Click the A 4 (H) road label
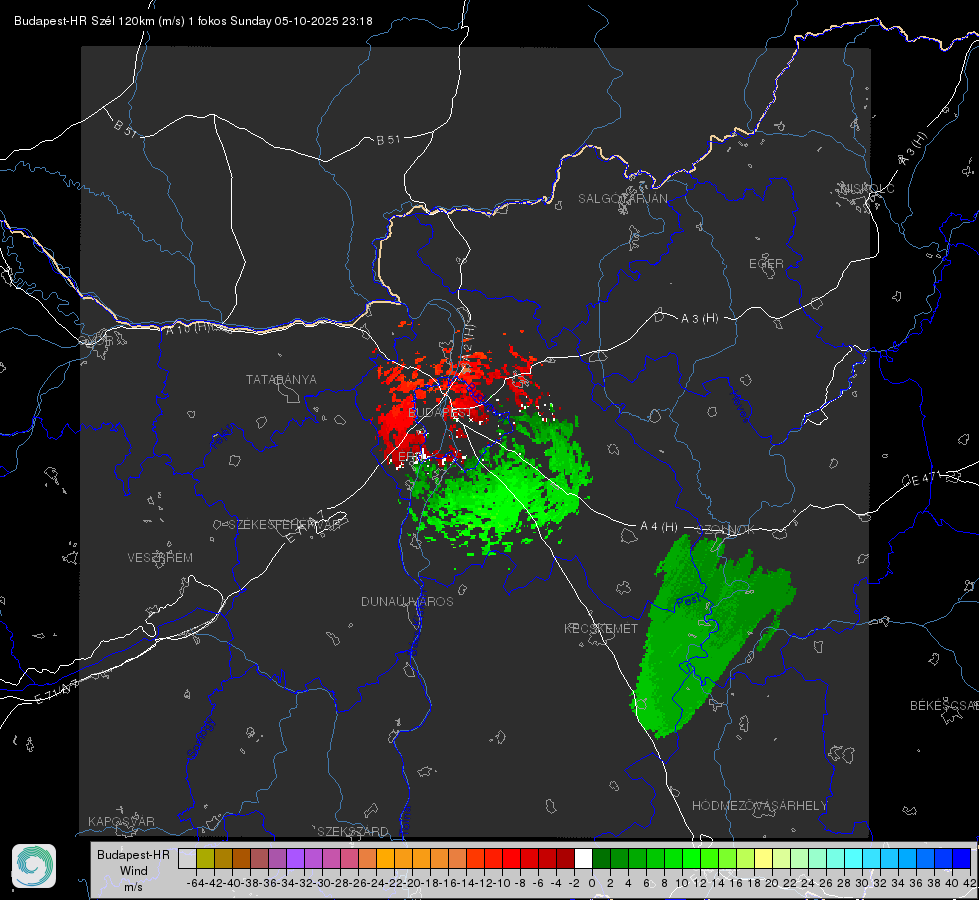This screenshot has height=900, width=979. coord(659,527)
